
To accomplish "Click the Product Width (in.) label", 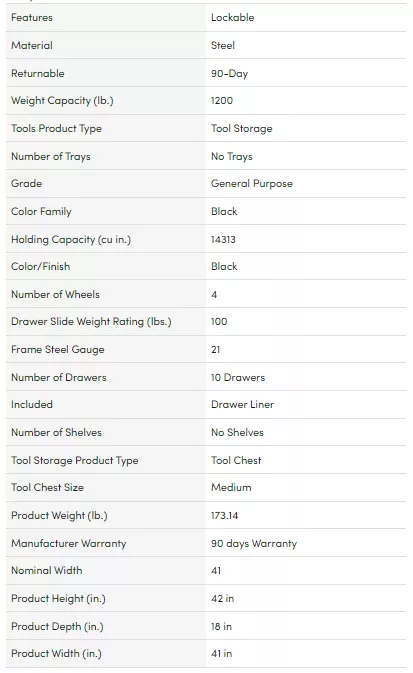I will (x=56, y=654).
